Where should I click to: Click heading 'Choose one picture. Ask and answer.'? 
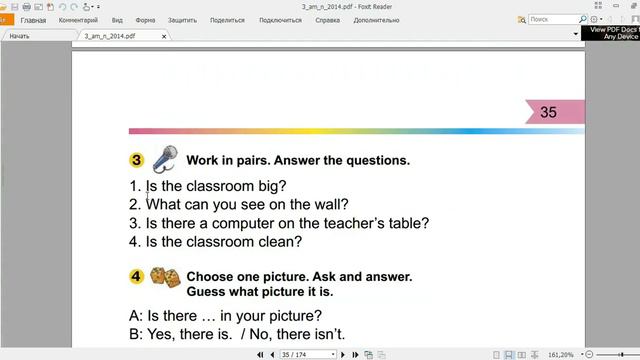point(299,277)
